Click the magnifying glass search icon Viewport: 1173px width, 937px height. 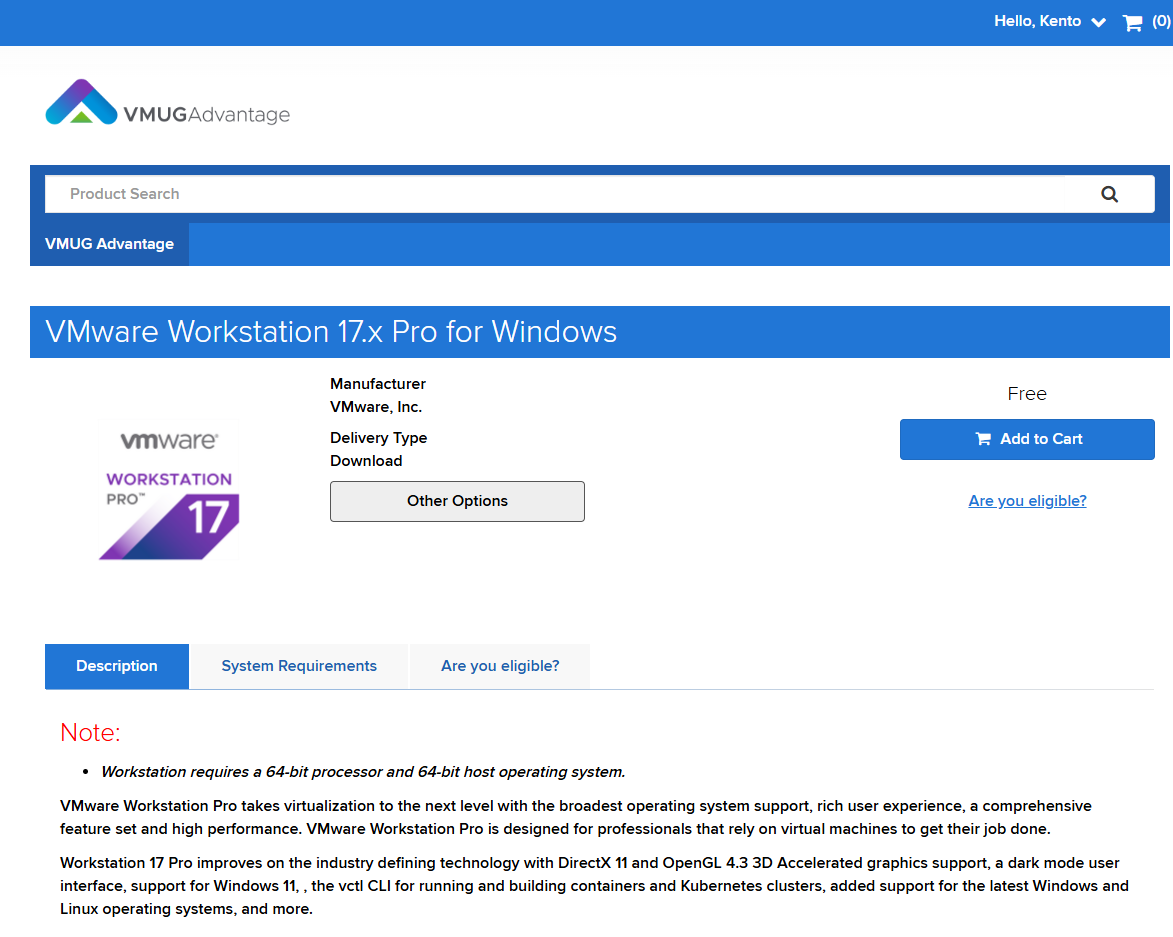coord(1109,194)
